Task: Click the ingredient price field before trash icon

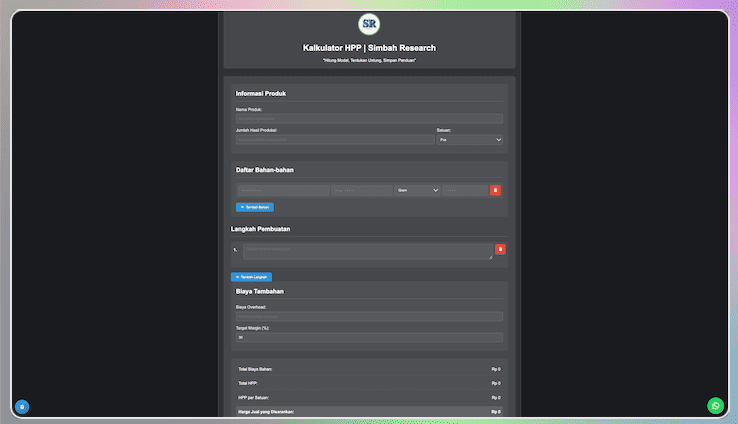Action: pyautogui.click(x=465, y=190)
